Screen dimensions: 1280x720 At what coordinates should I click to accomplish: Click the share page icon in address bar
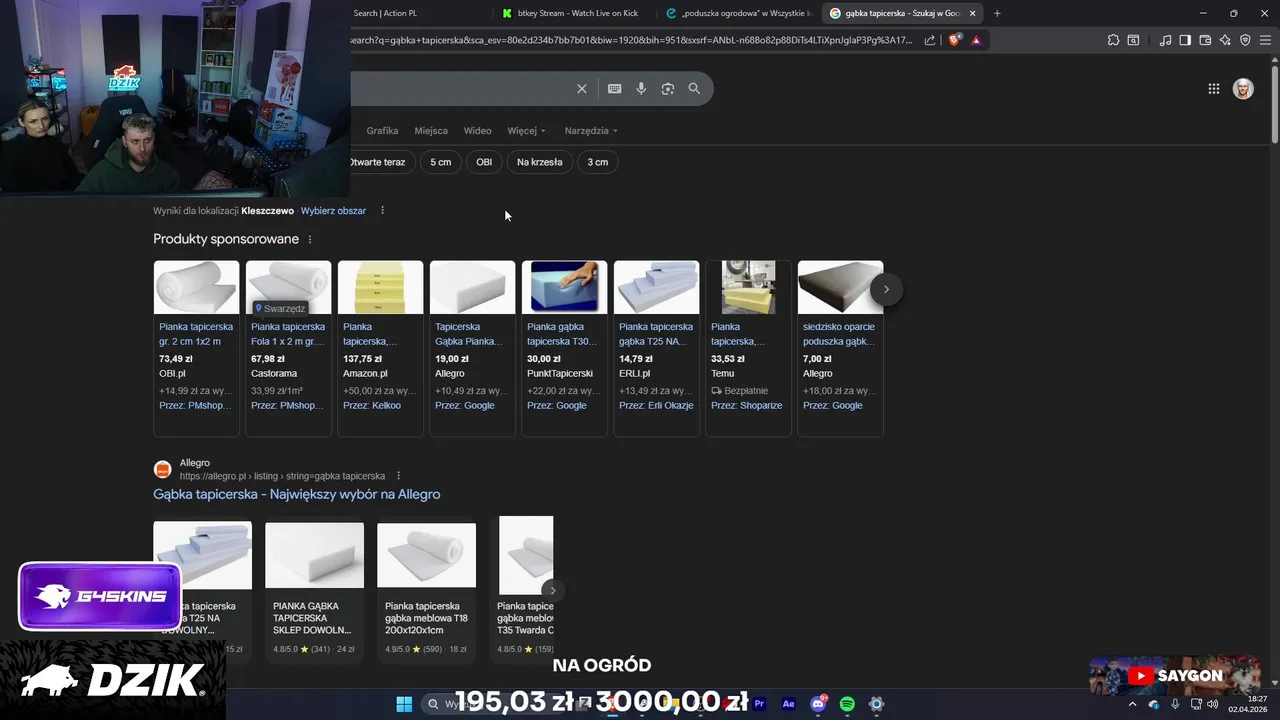point(930,40)
